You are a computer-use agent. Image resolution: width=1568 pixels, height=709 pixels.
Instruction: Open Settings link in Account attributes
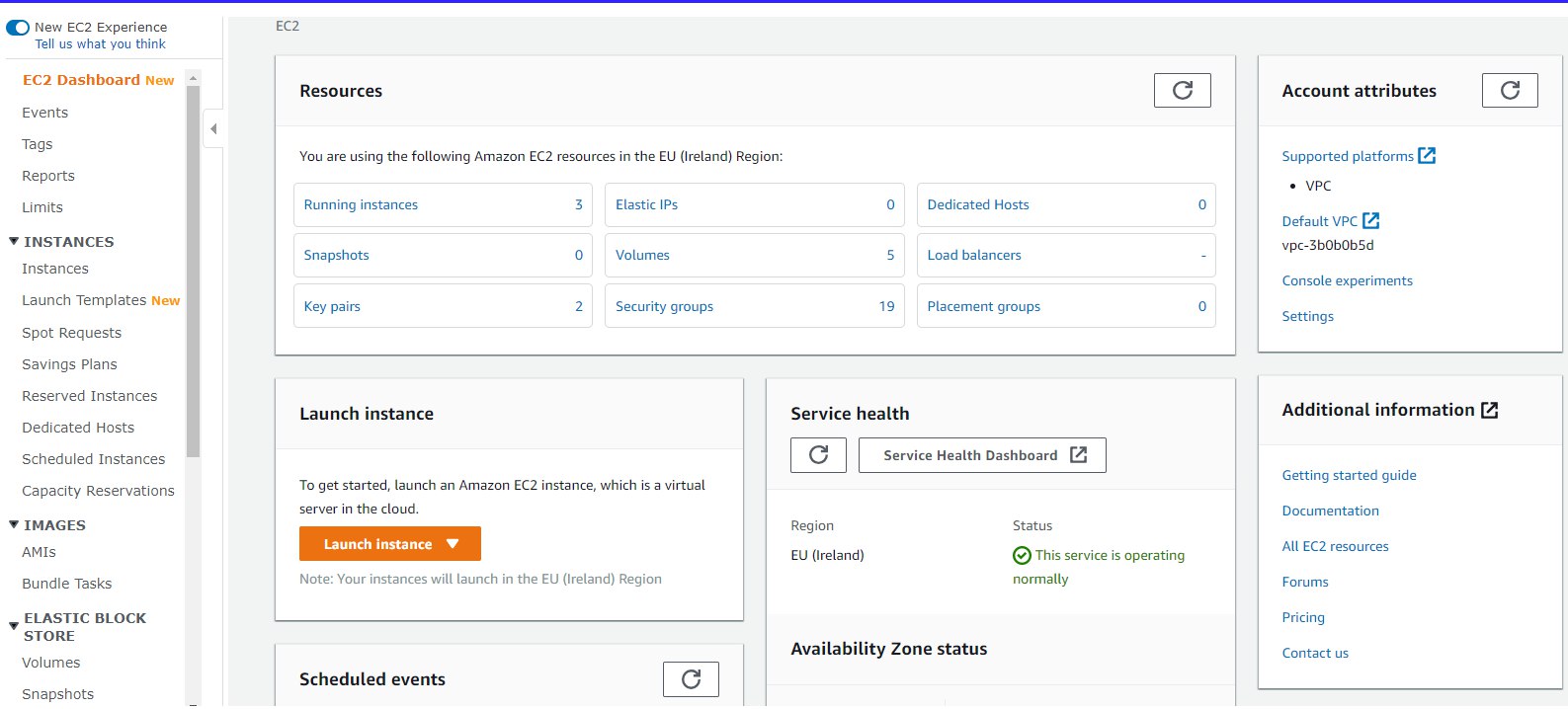[1308, 317]
